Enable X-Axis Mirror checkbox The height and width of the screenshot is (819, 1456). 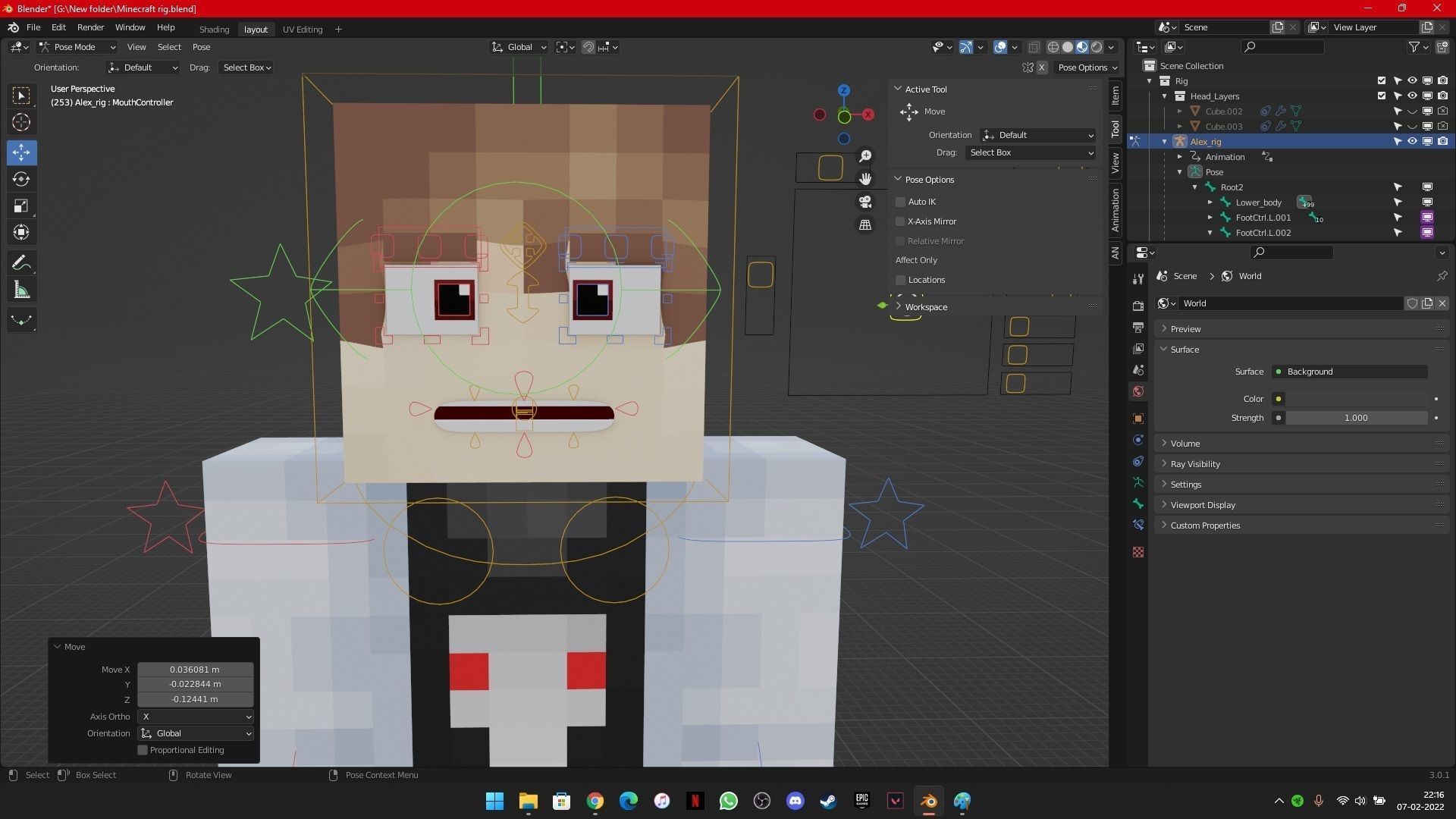click(900, 221)
